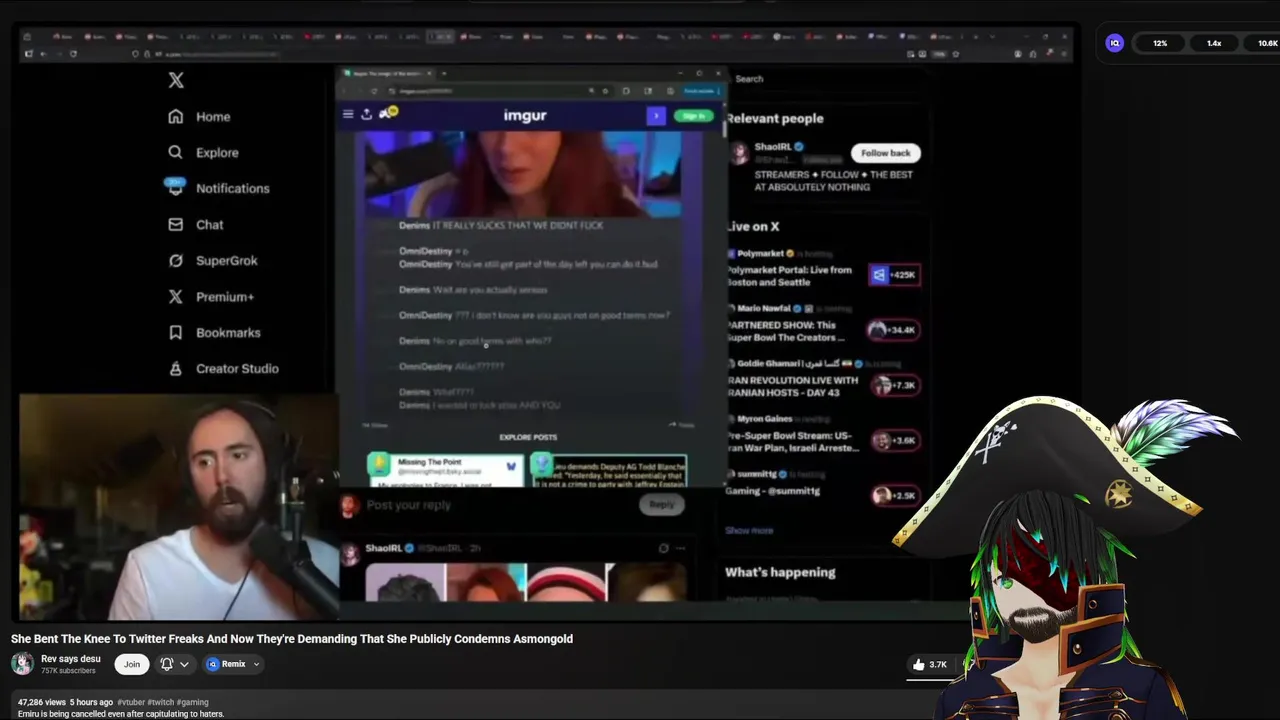Click the purple arrow button on imgur

(656, 116)
